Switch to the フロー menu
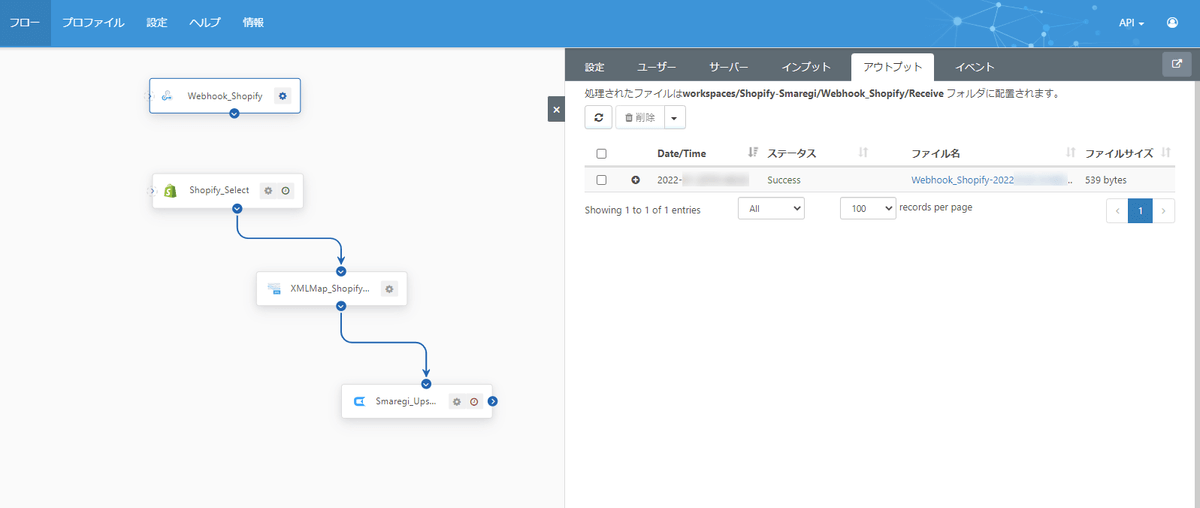1200x508 pixels. [x=25, y=22]
